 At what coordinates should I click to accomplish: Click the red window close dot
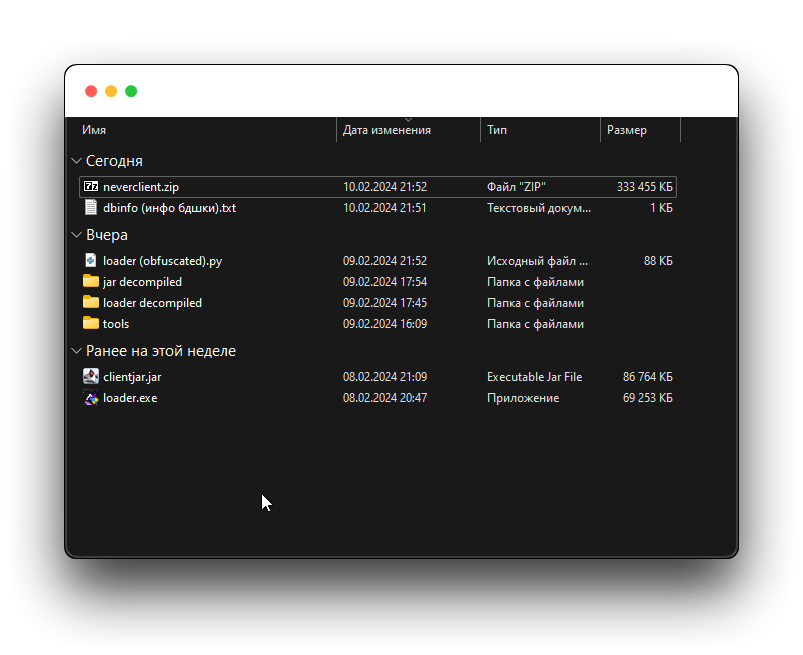(x=91, y=91)
